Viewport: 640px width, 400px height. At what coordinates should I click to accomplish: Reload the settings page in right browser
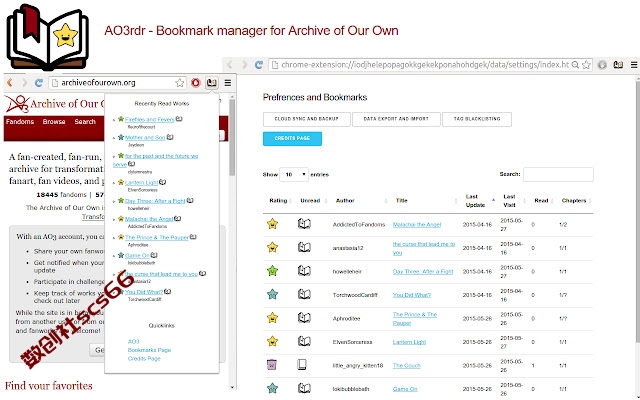pyautogui.click(x=259, y=64)
